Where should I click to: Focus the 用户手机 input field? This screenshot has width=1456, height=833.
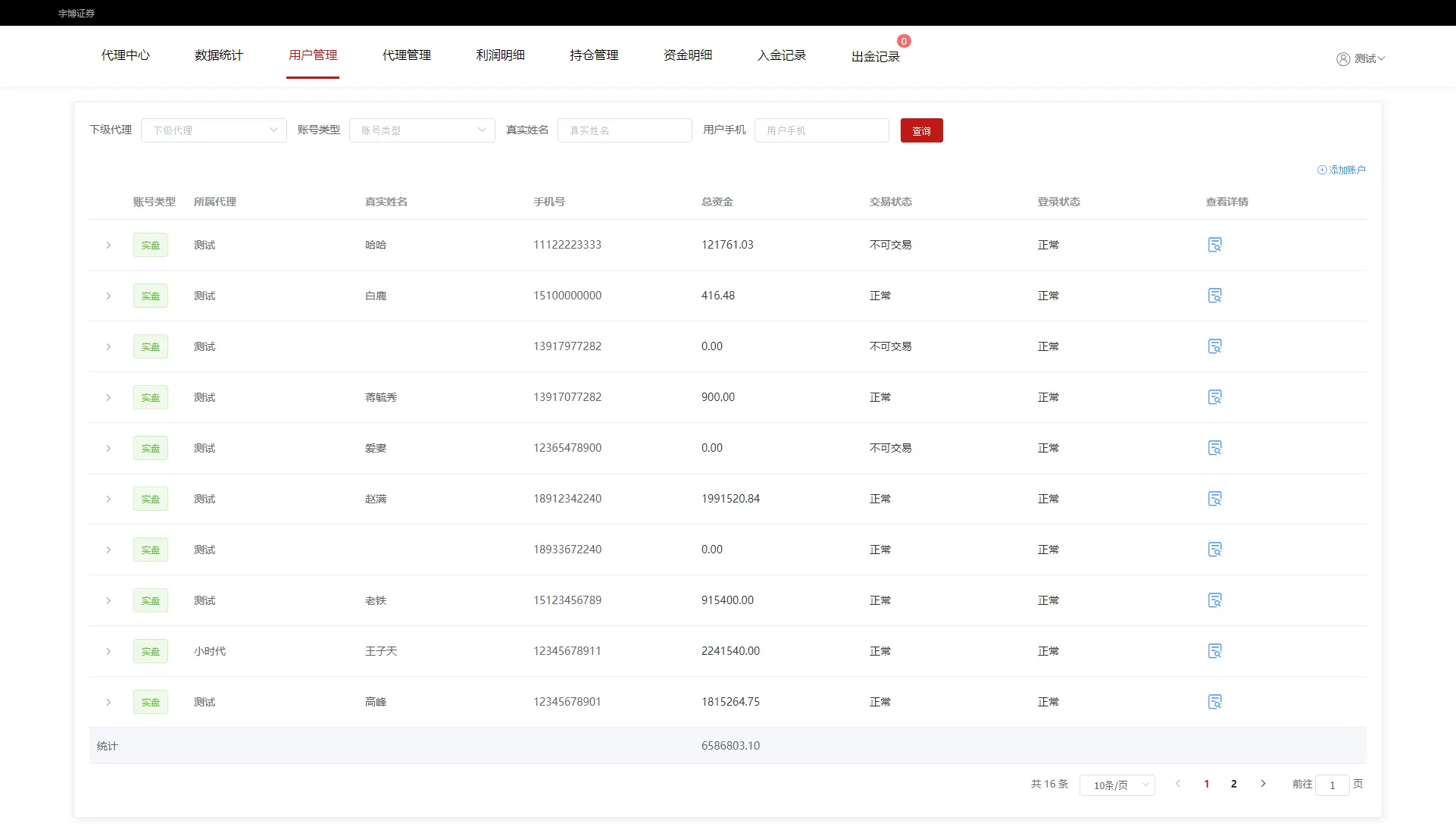[821, 130]
